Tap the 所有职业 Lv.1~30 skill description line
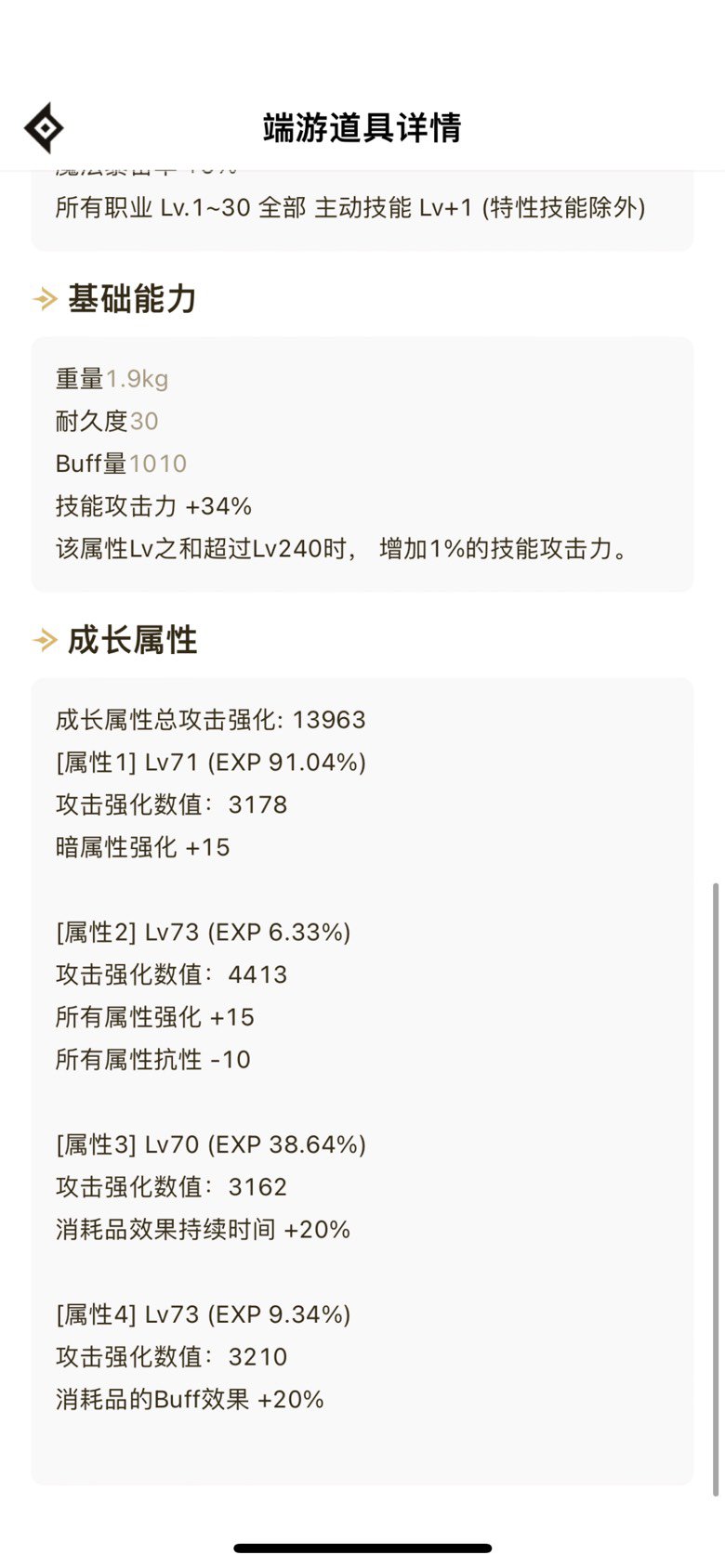The image size is (725, 1568). [x=350, y=207]
